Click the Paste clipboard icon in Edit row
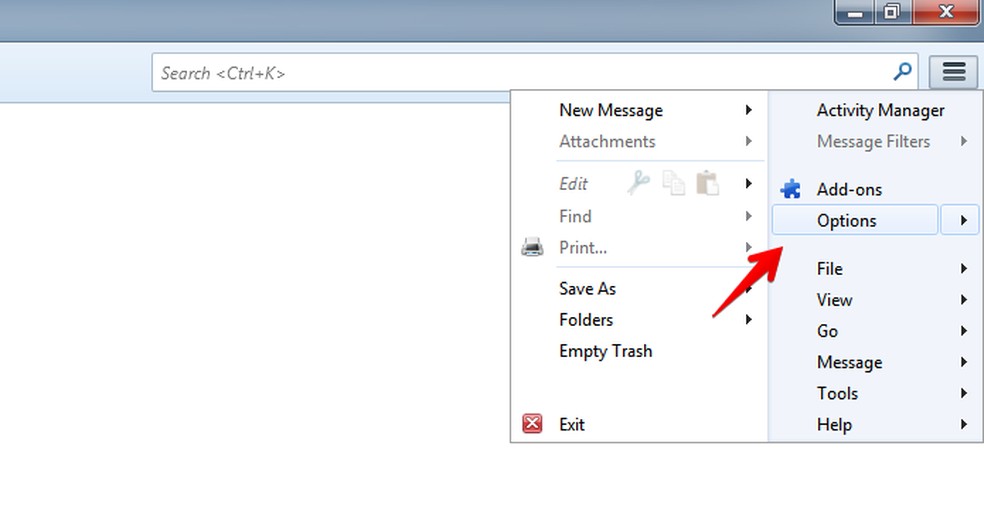Screen dimensions: 984x524 pyautogui.click(x=707, y=183)
